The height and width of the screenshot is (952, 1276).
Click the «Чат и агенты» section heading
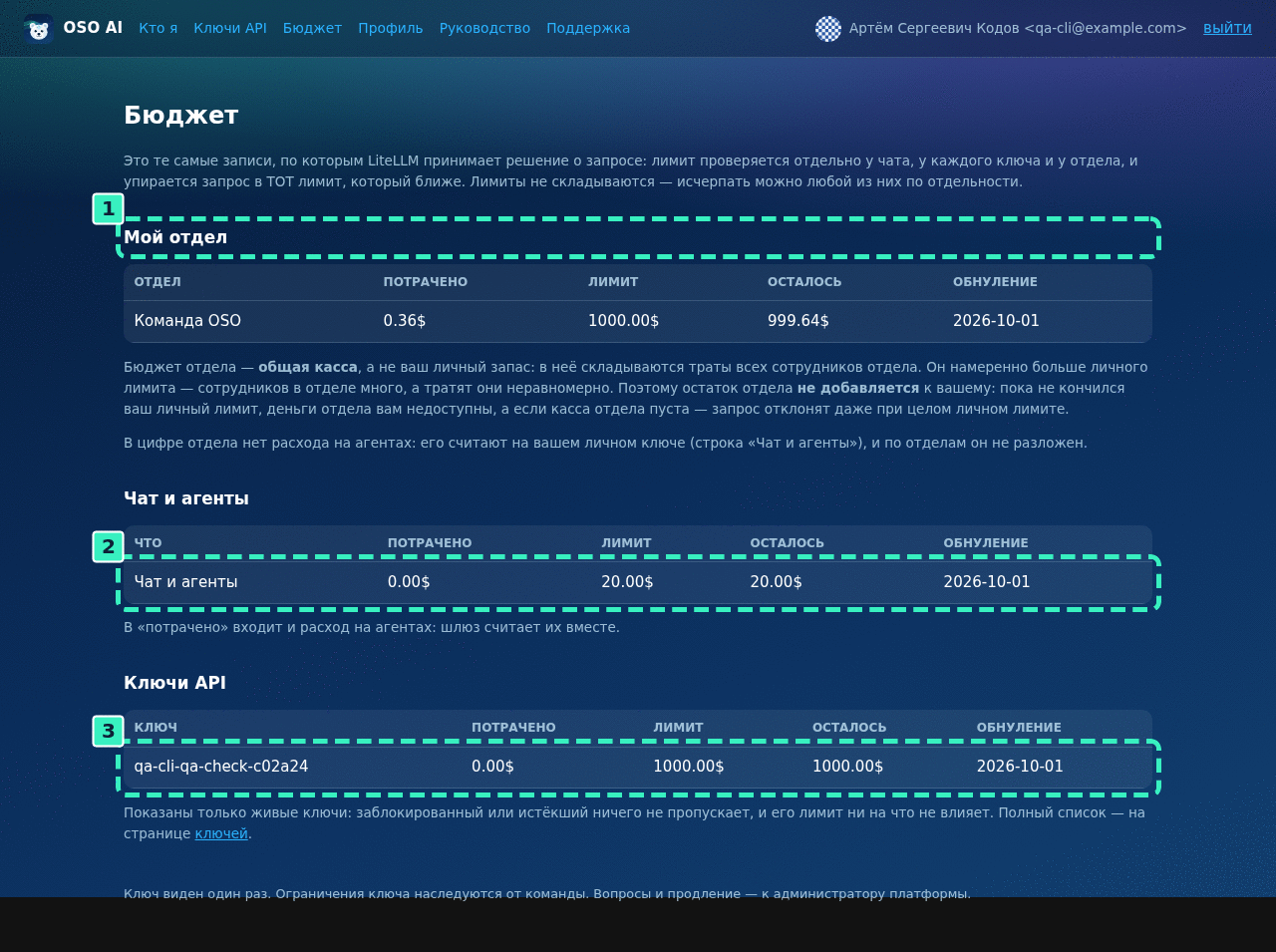point(186,498)
